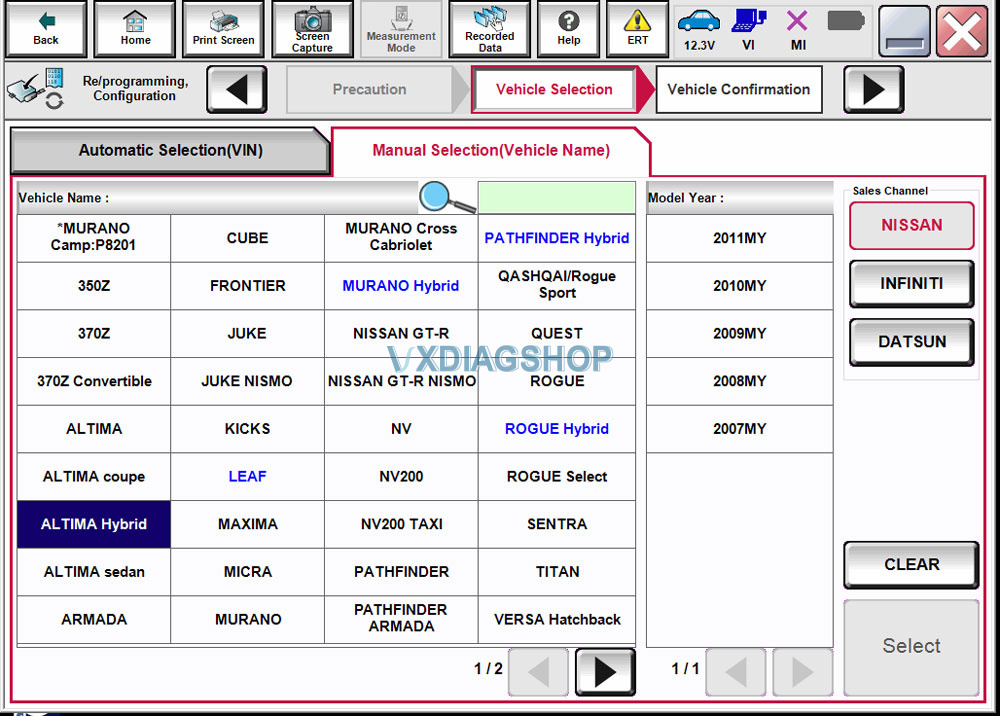Switch to Automatic Selection(VIN) tab

tap(170, 150)
